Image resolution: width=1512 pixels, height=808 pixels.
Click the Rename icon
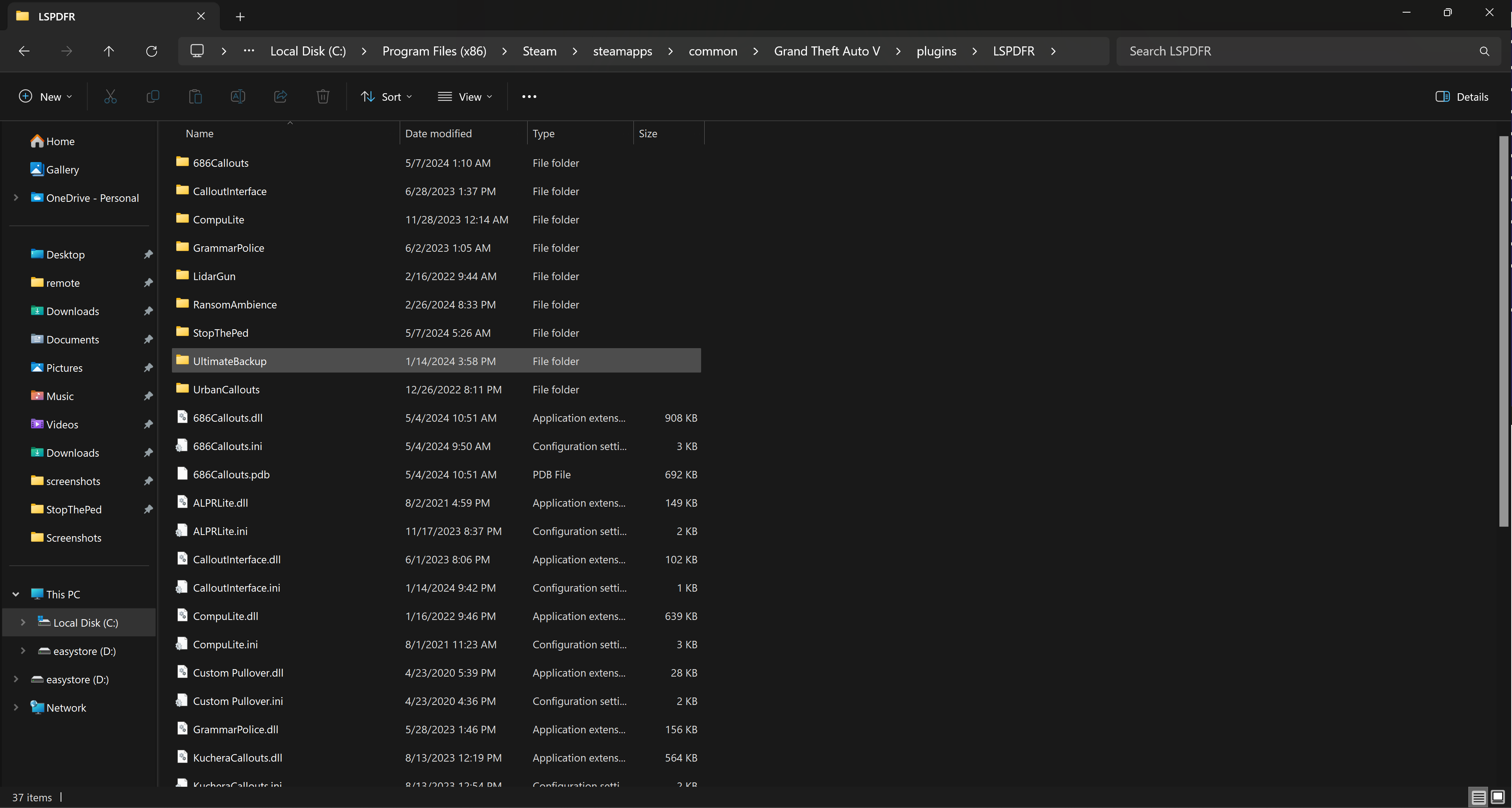click(238, 97)
